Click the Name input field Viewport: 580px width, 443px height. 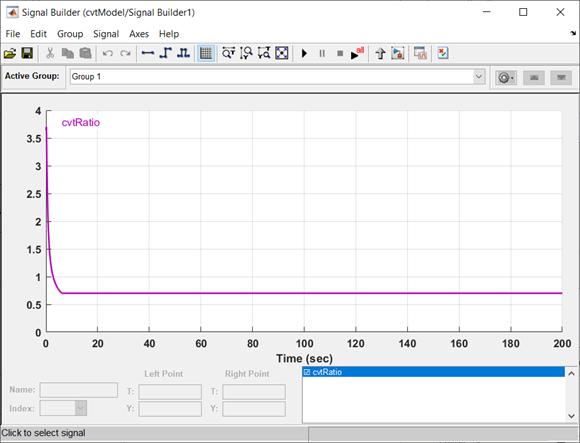[79, 390]
